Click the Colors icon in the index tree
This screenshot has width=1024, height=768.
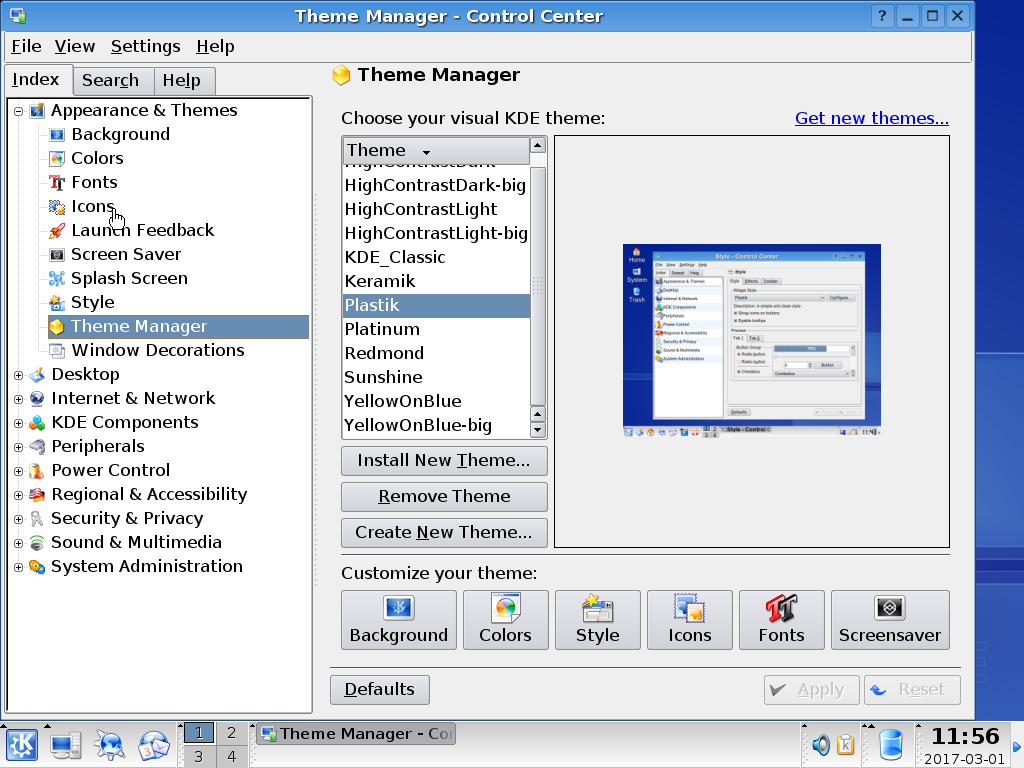coord(57,159)
